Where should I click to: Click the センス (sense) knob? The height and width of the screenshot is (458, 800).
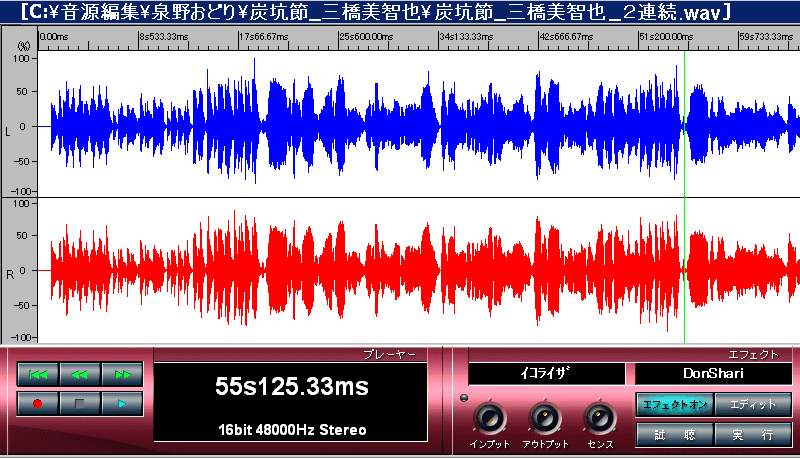coord(599,417)
